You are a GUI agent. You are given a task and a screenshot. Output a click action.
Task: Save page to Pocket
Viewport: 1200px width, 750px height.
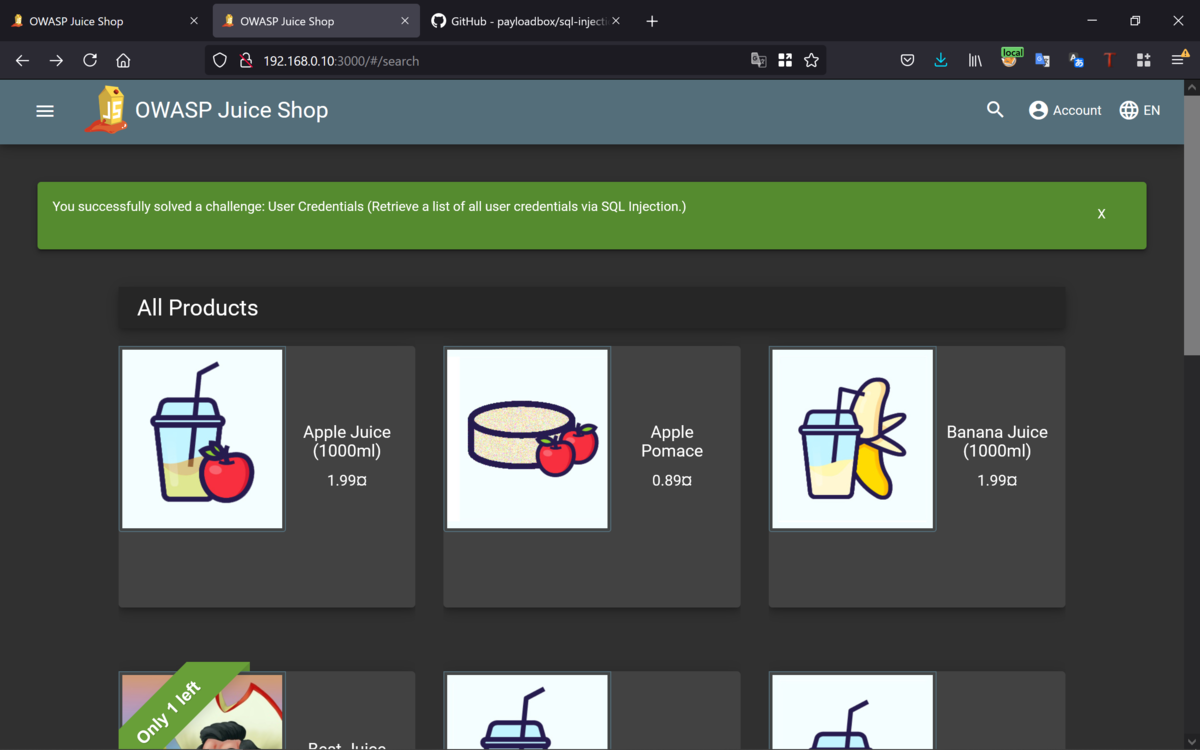[x=907, y=61]
